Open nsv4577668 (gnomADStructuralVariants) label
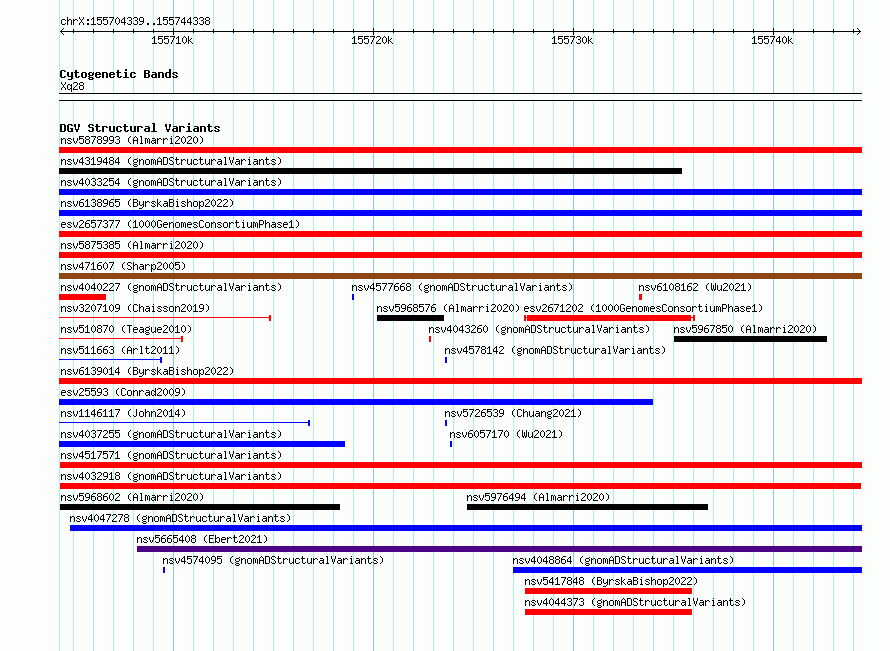The image size is (890, 651). pyautogui.click(x=462, y=287)
